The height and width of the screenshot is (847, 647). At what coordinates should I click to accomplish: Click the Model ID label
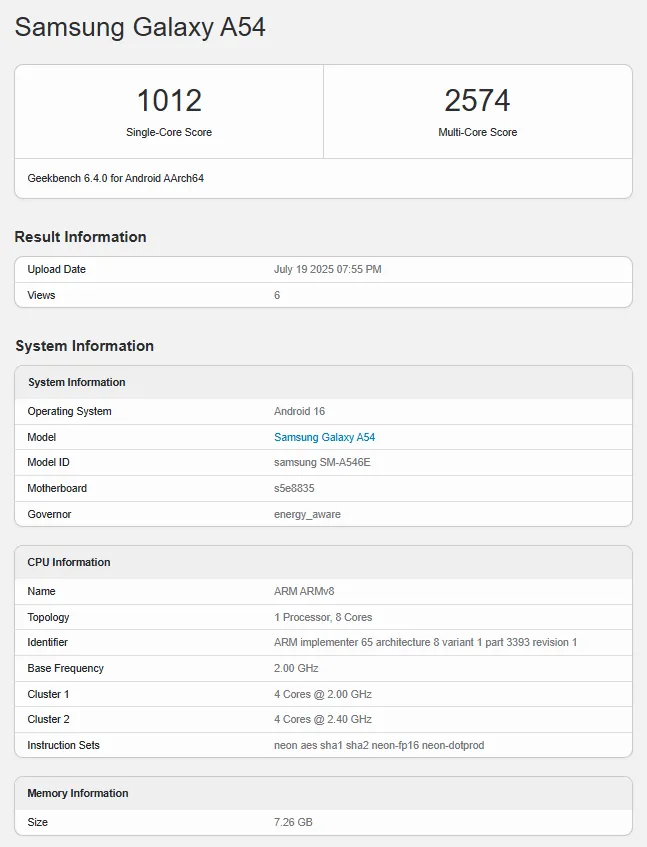[x=49, y=462]
